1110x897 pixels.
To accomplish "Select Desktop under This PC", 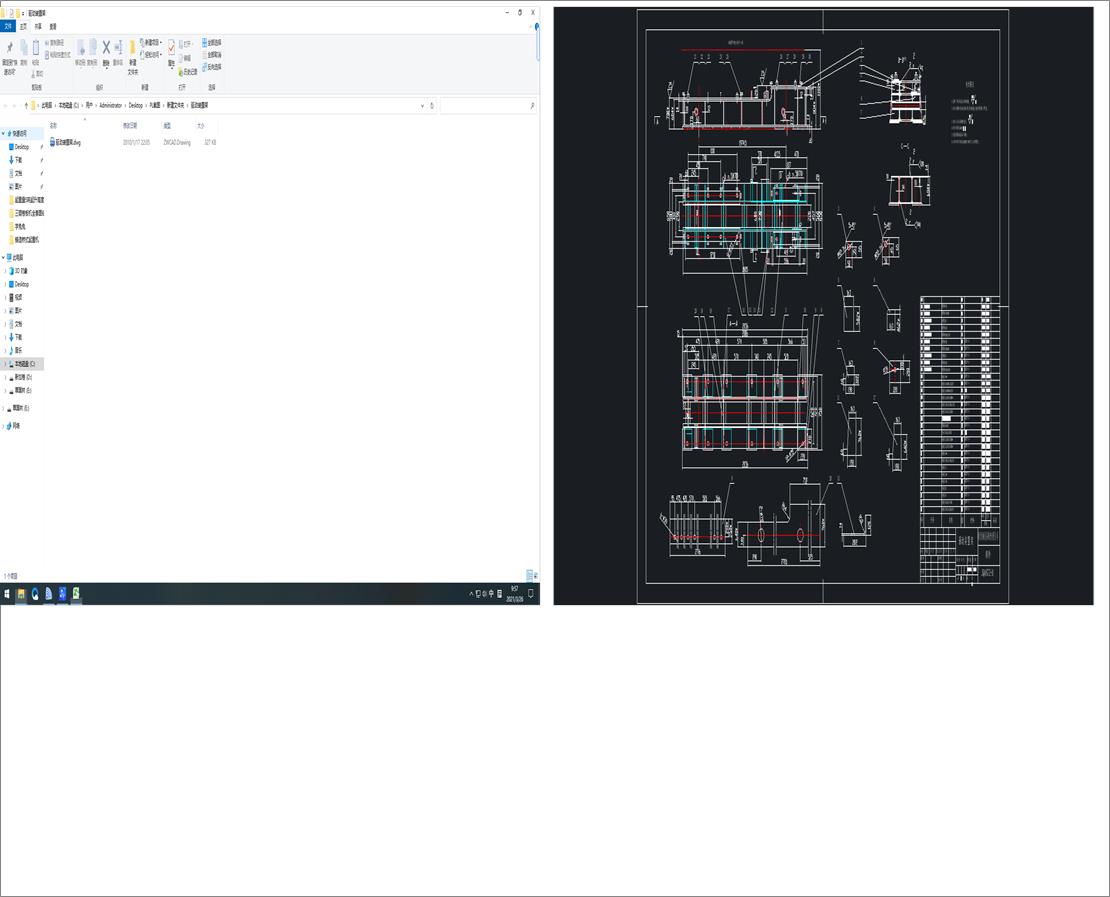I will coord(22,284).
